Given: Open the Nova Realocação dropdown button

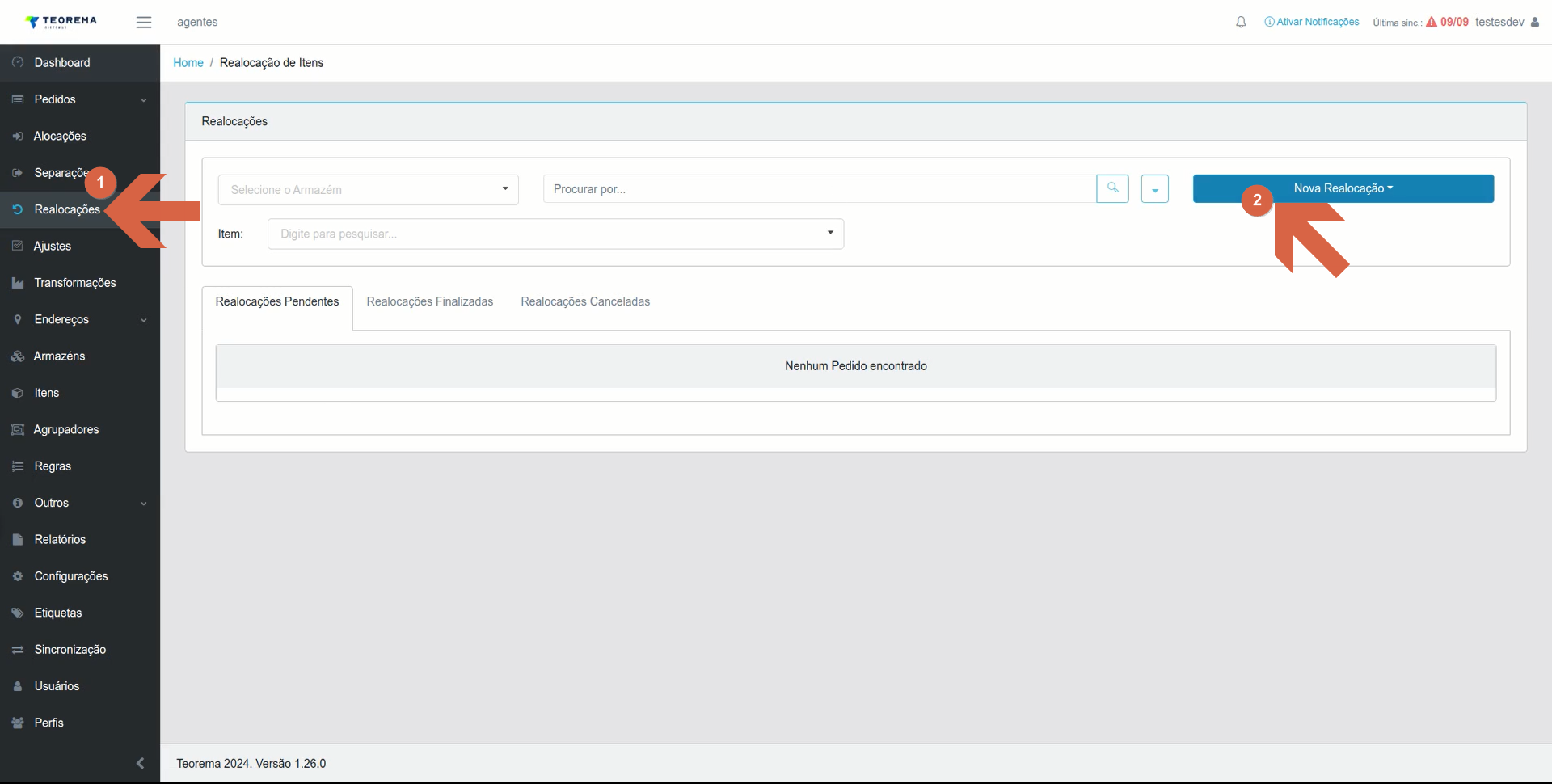Looking at the screenshot, I should [1343, 188].
